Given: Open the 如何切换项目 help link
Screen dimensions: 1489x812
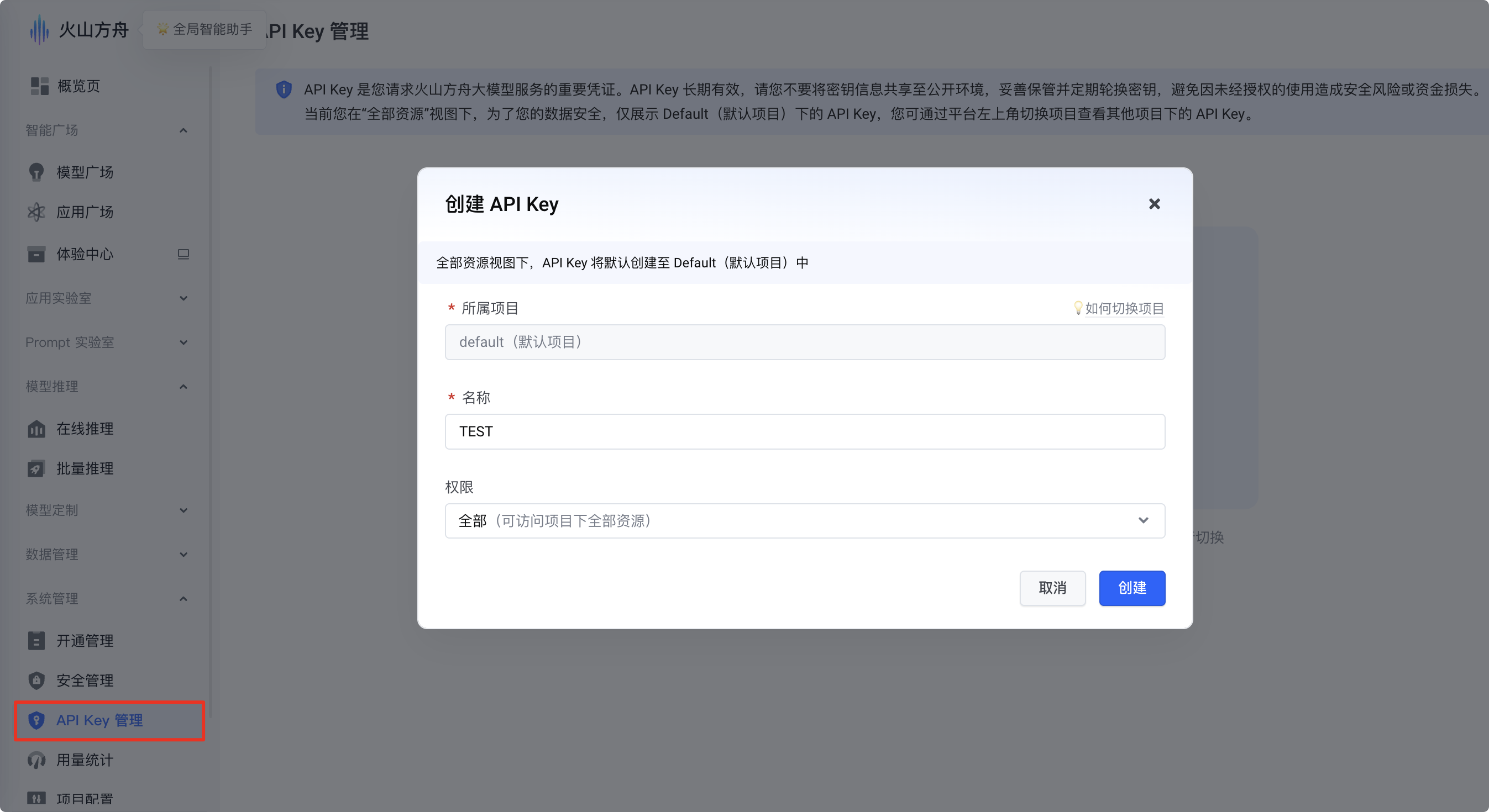Looking at the screenshot, I should tap(1123, 308).
